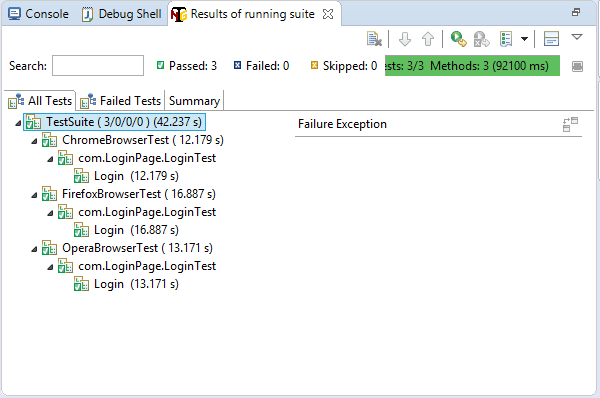Open the view menu triangle
This screenshot has width=600, height=398.
(x=577, y=37)
